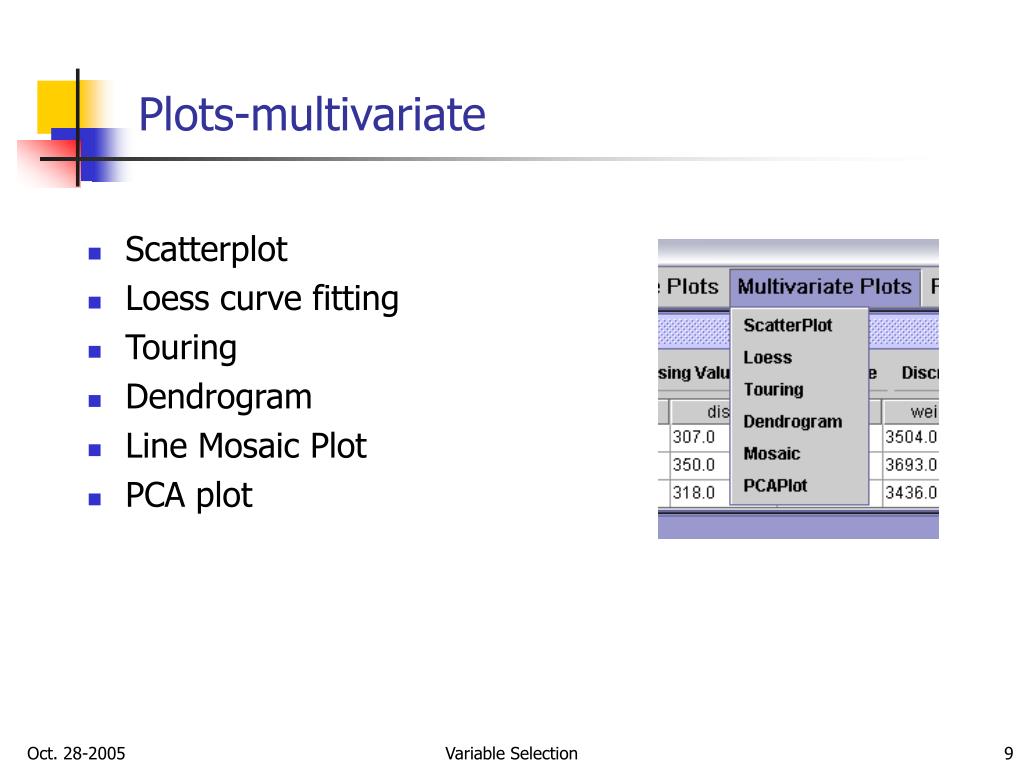Click the Touring bullet on slide

point(181,348)
